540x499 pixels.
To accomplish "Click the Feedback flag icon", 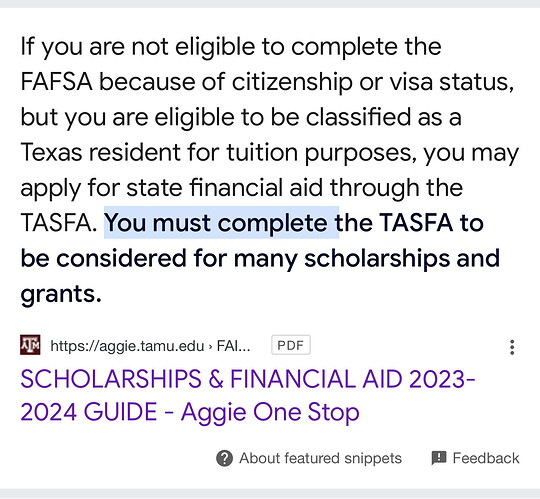I will (x=439, y=458).
